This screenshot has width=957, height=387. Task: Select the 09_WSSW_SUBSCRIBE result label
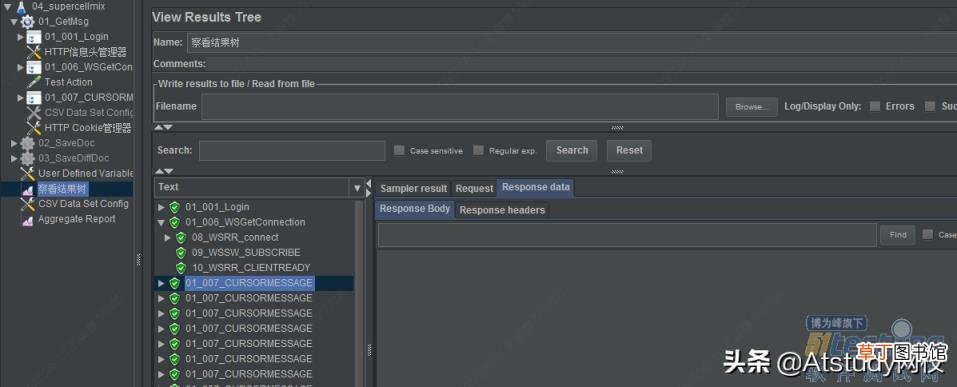point(246,253)
